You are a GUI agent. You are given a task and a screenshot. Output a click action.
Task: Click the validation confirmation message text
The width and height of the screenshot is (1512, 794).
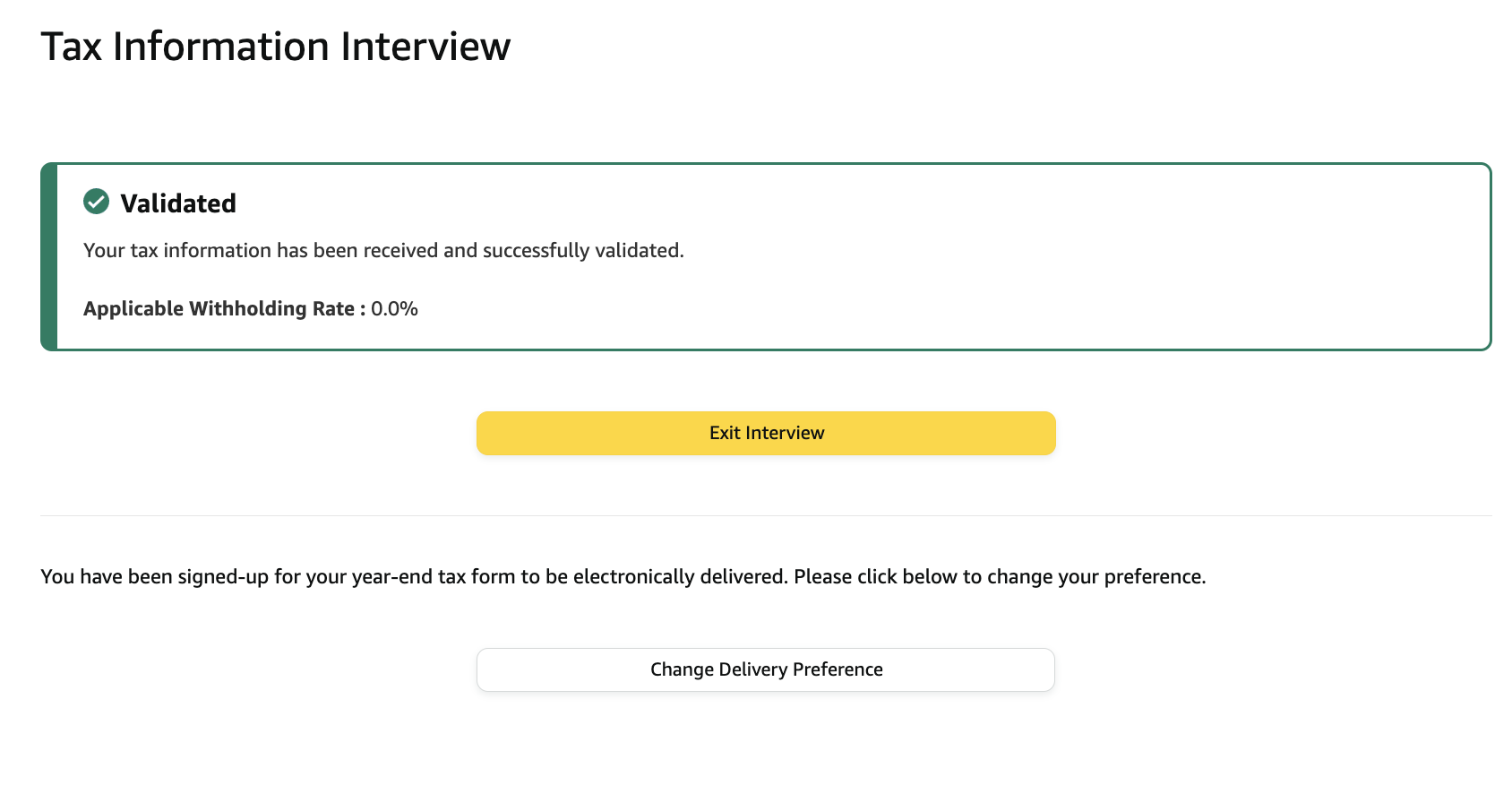[383, 250]
